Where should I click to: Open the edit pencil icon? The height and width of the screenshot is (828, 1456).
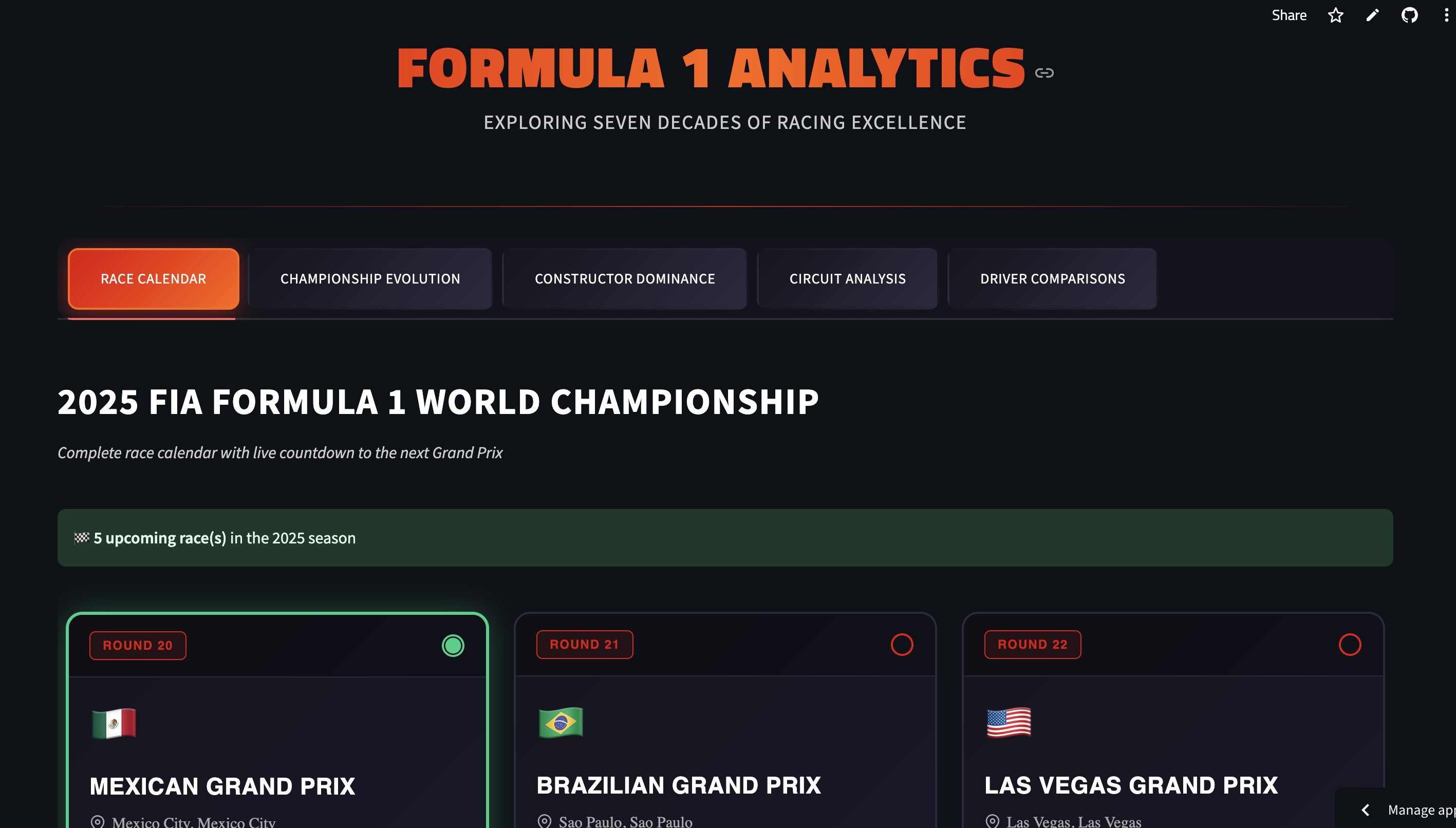1372,15
